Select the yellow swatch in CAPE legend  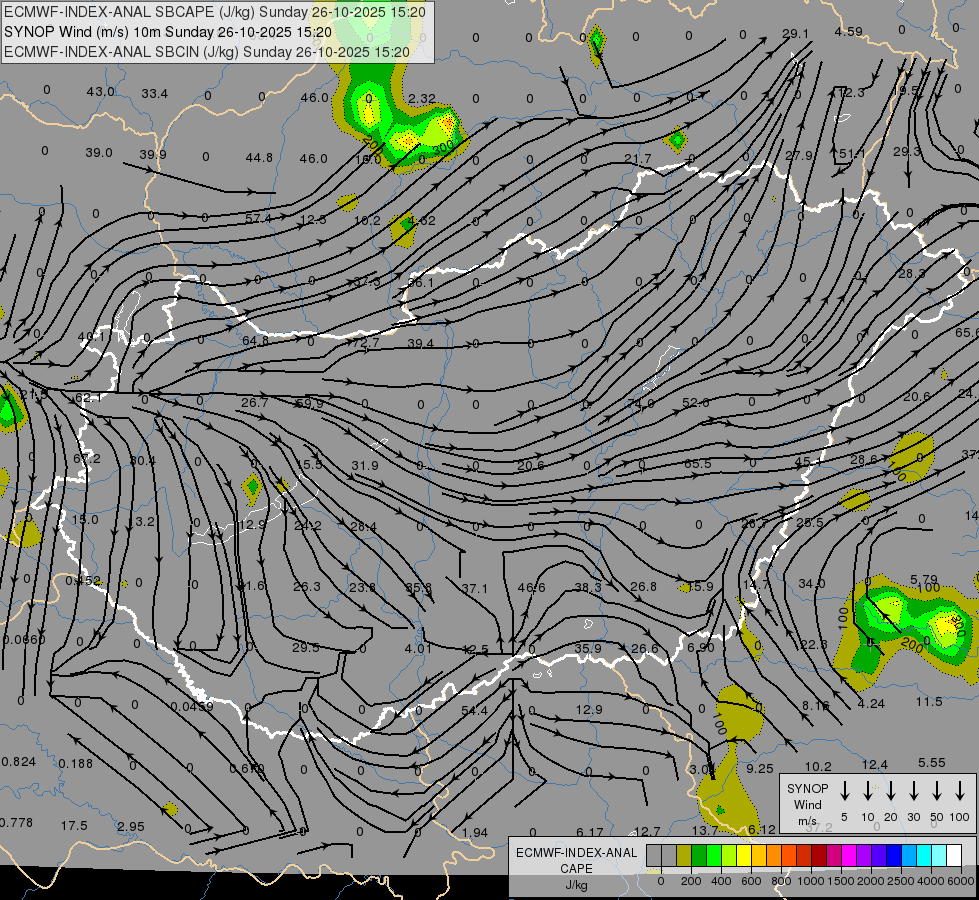(x=744, y=856)
